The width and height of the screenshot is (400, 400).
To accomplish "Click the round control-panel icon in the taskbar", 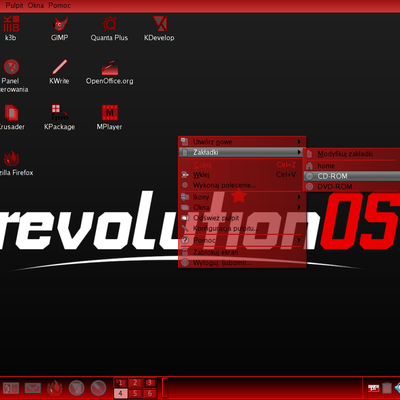I will pyautogui.click(x=76, y=388).
